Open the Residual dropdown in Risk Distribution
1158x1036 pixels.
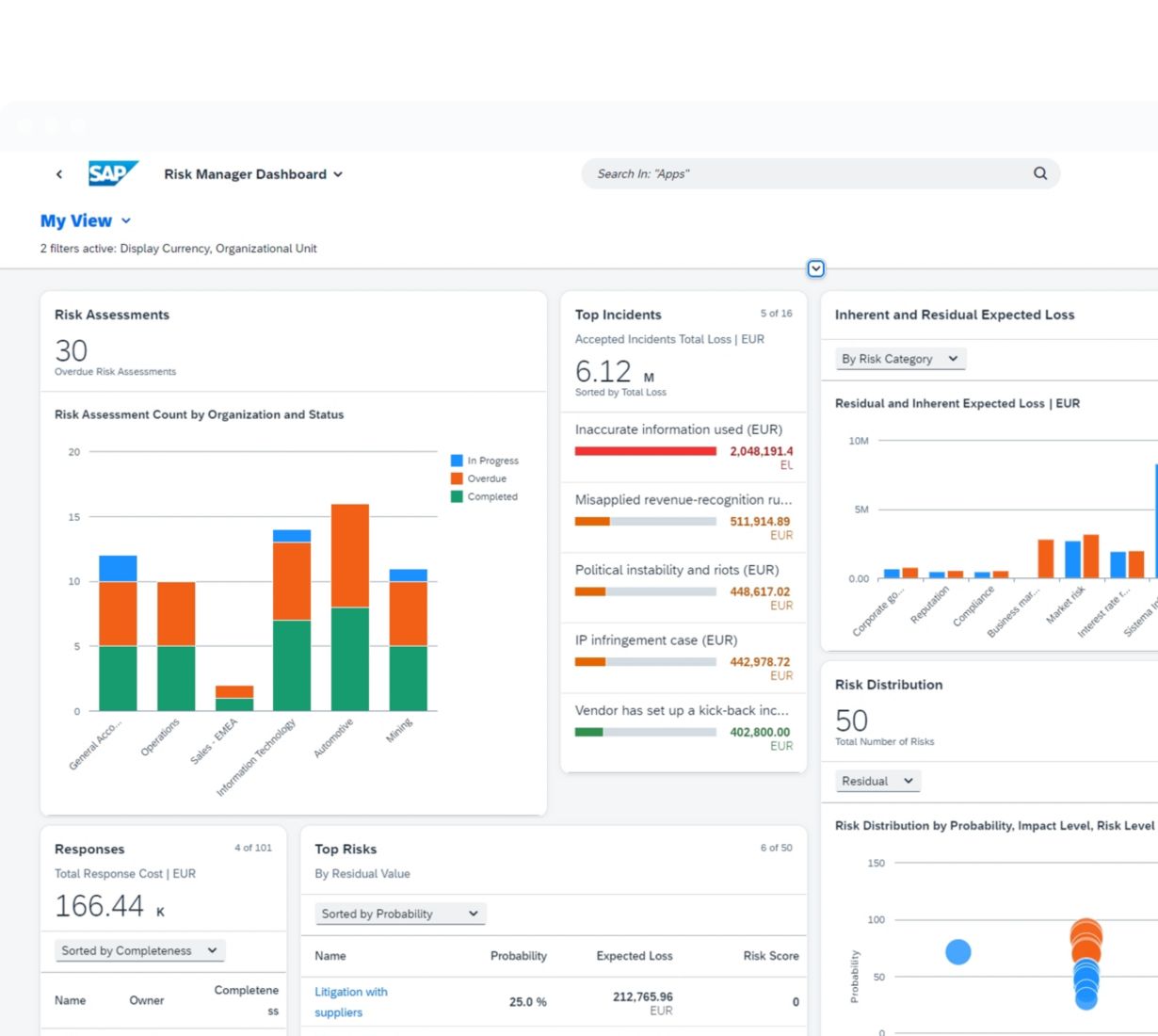click(x=877, y=781)
